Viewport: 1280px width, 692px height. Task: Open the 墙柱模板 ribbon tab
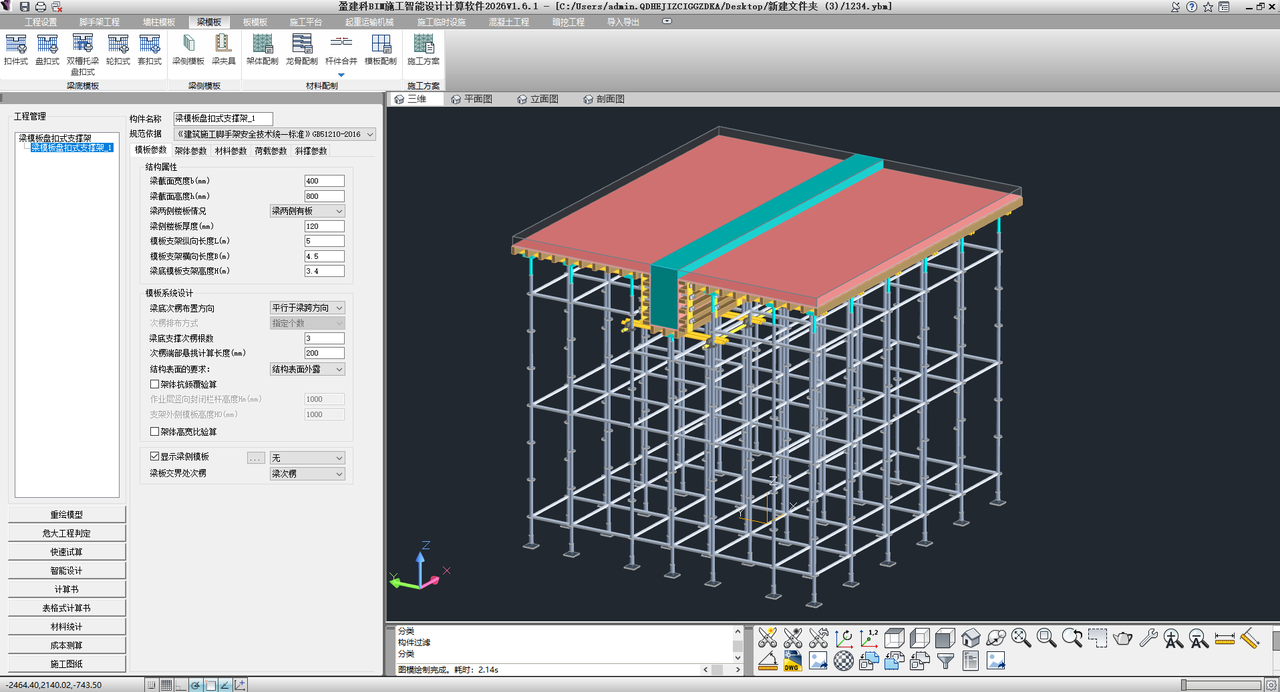coord(158,21)
